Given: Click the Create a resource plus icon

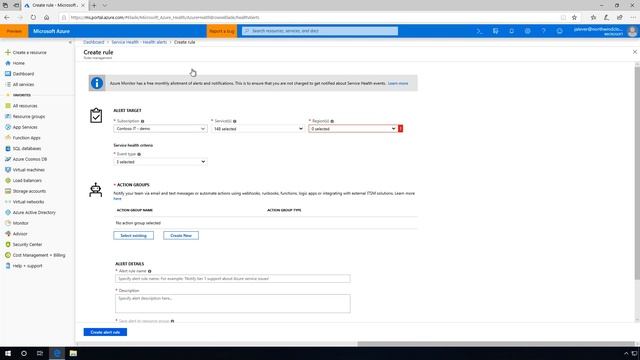Looking at the screenshot, I should [7, 52].
